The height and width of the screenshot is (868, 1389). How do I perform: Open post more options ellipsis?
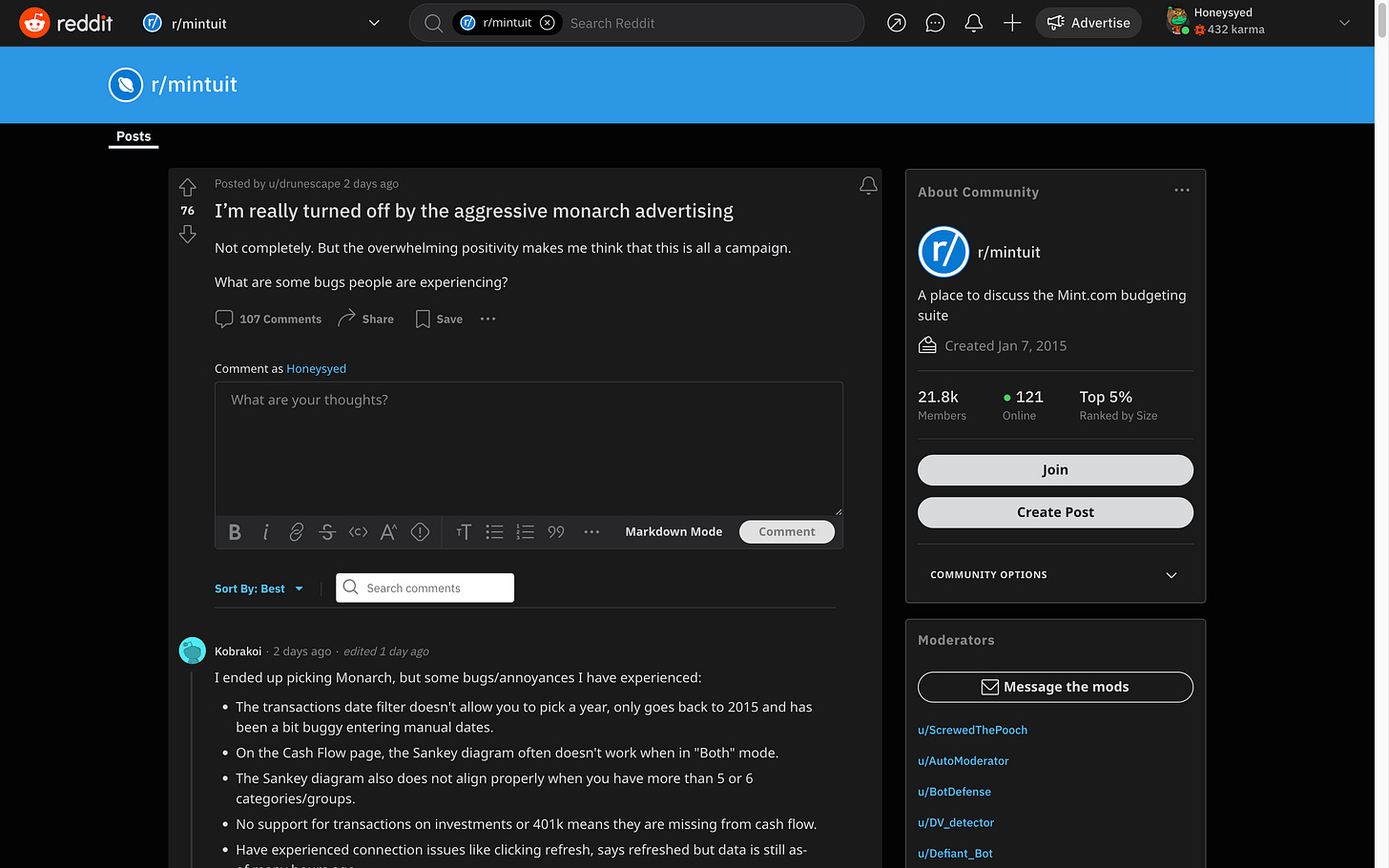488,319
